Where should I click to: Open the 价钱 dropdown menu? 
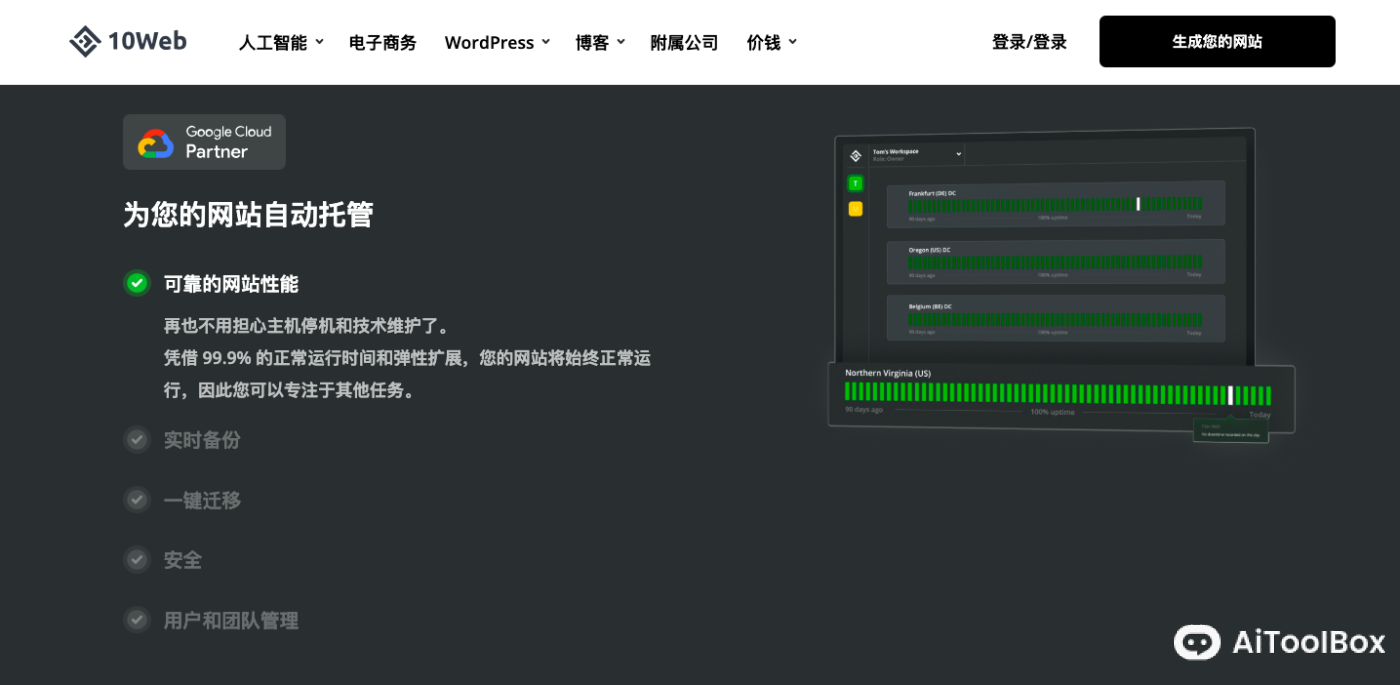point(771,42)
